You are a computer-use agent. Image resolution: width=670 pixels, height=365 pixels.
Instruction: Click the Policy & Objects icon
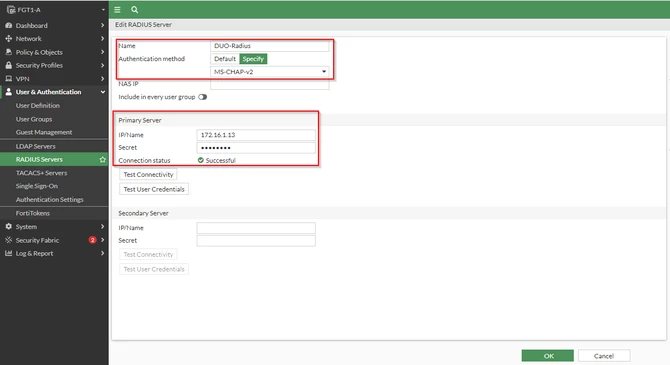click(x=9, y=52)
